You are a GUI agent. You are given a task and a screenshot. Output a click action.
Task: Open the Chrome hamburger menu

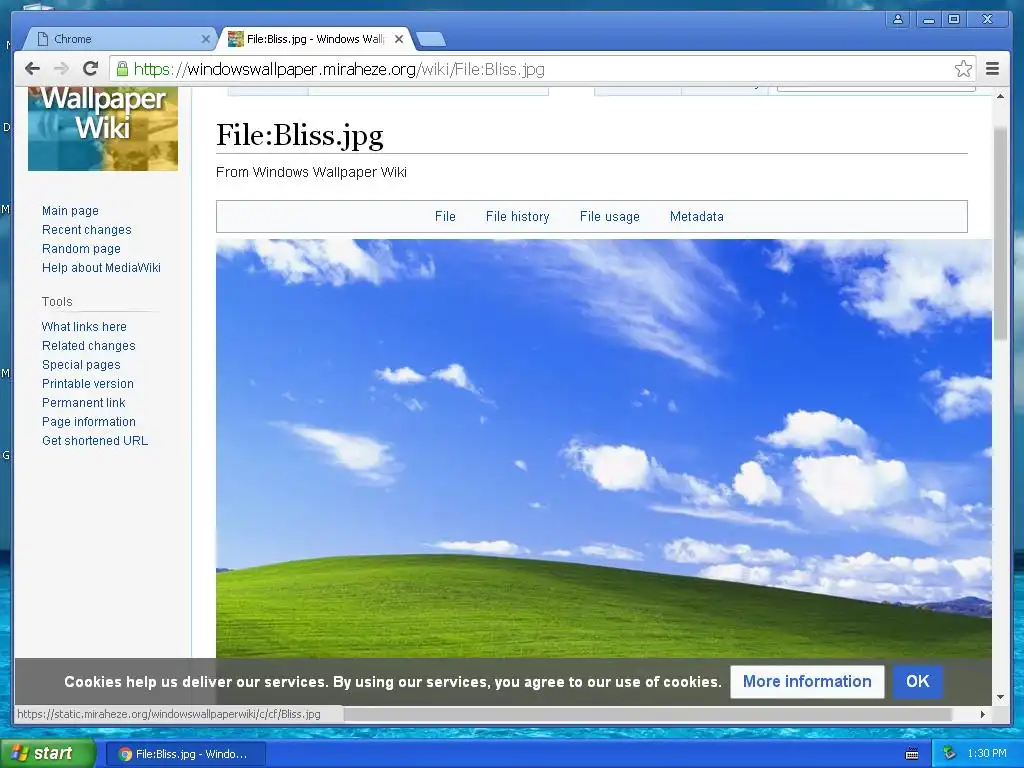(x=992, y=69)
